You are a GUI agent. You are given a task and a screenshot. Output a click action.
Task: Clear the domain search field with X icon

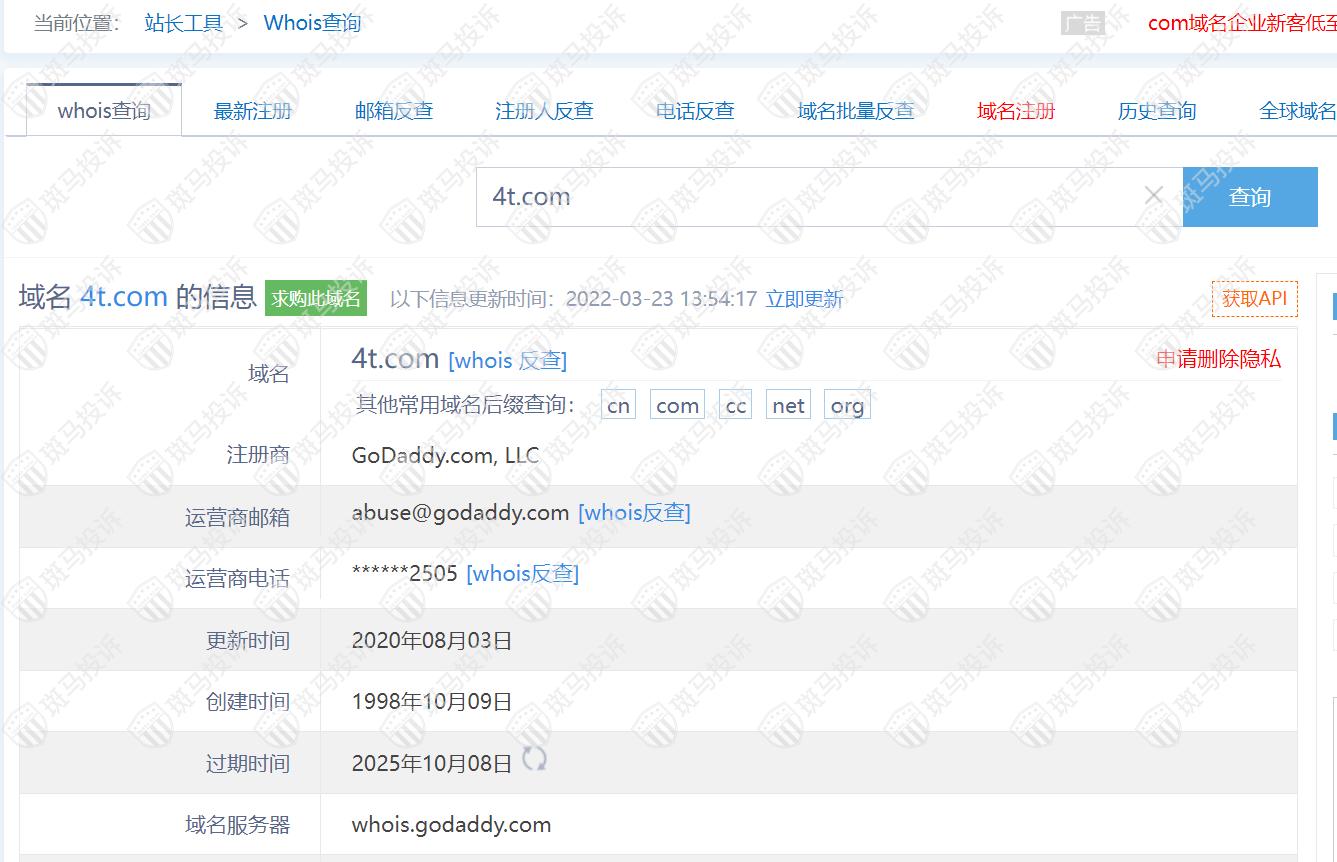(1153, 196)
